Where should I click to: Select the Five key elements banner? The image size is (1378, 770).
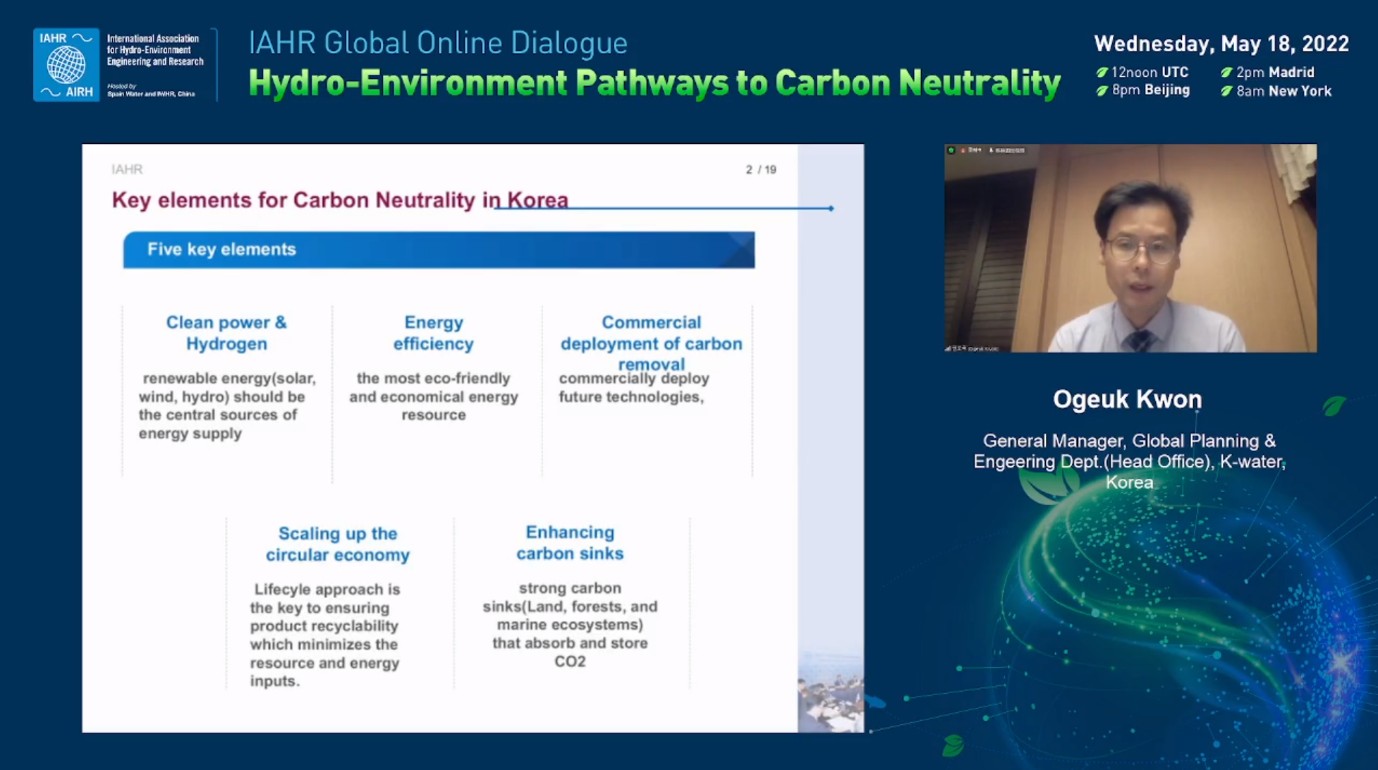438,250
